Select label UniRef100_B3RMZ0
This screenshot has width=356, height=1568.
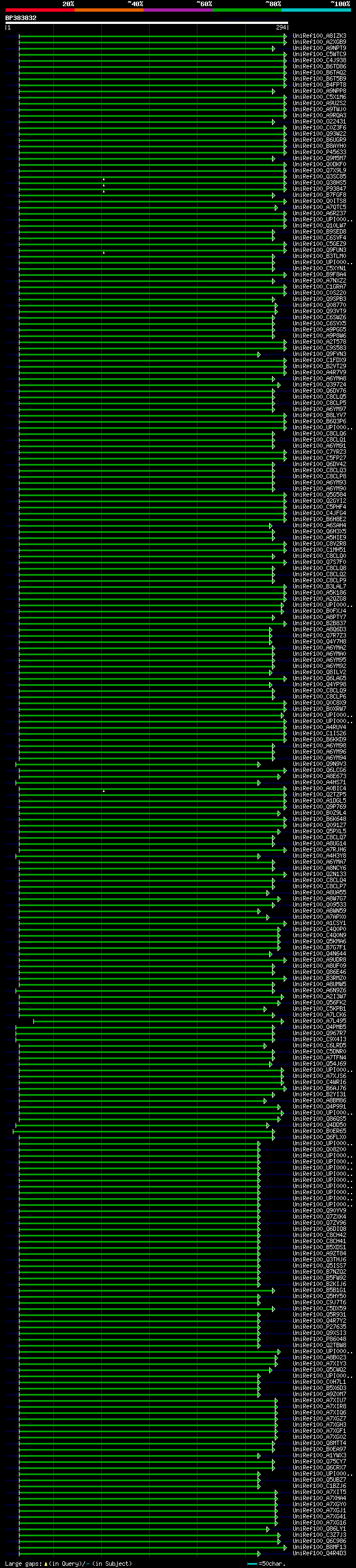319,978
